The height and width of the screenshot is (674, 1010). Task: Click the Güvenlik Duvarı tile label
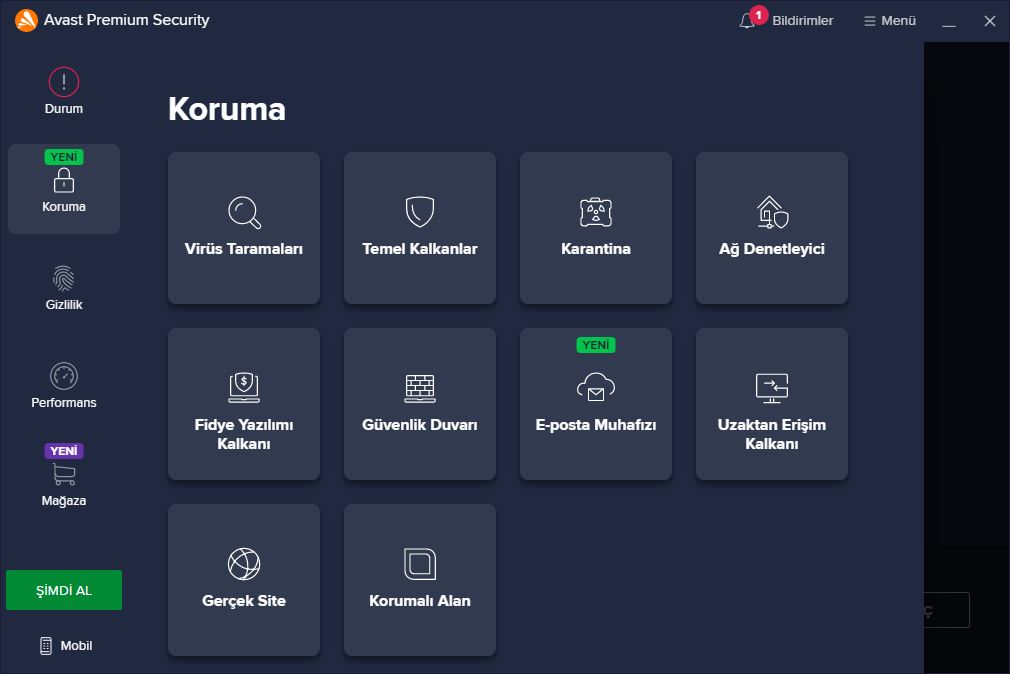(x=420, y=425)
